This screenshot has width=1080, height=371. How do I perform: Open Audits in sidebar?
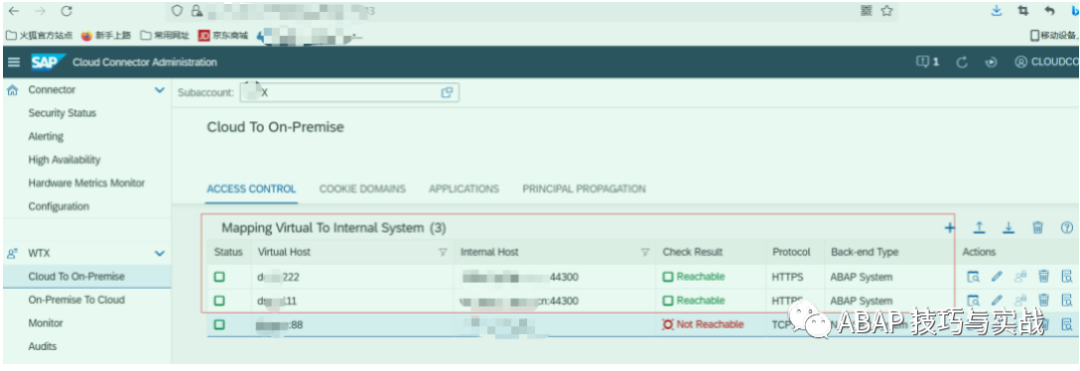tap(43, 346)
